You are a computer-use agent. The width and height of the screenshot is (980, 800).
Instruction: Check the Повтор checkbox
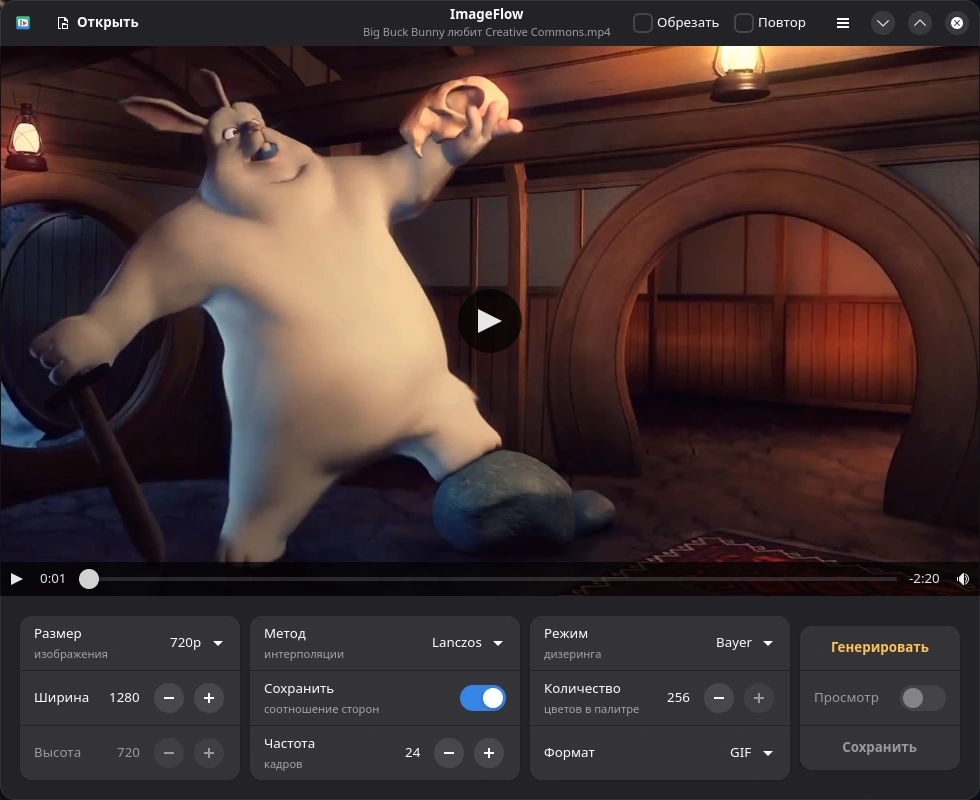(x=744, y=22)
